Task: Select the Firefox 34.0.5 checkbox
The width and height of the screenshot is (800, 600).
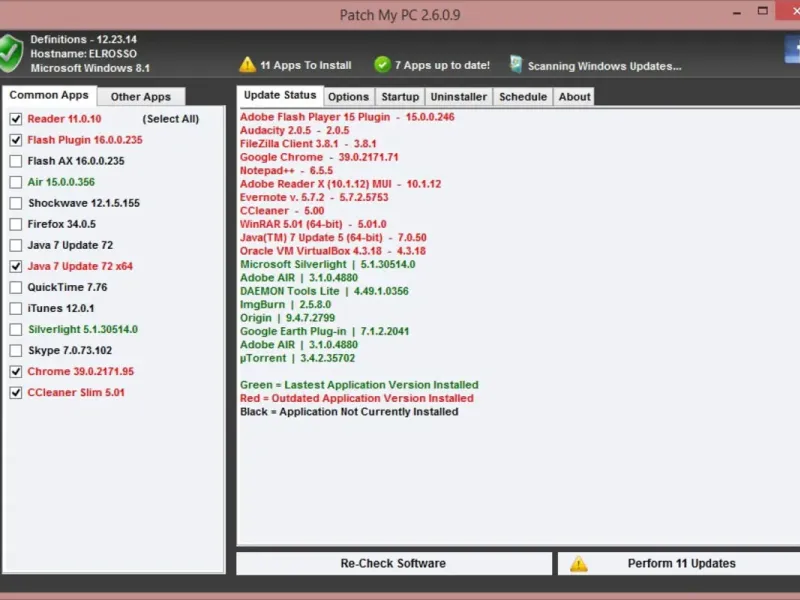Action: [16, 224]
